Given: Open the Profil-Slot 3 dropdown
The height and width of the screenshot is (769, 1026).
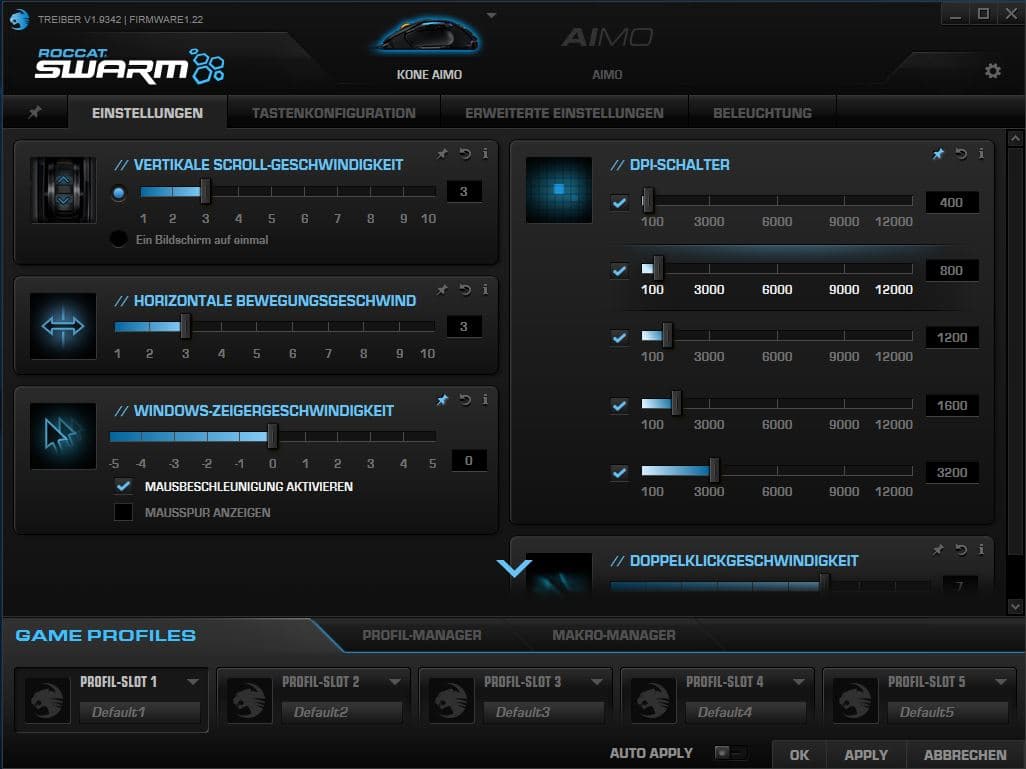Looking at the screenshot, I should 597,682.
